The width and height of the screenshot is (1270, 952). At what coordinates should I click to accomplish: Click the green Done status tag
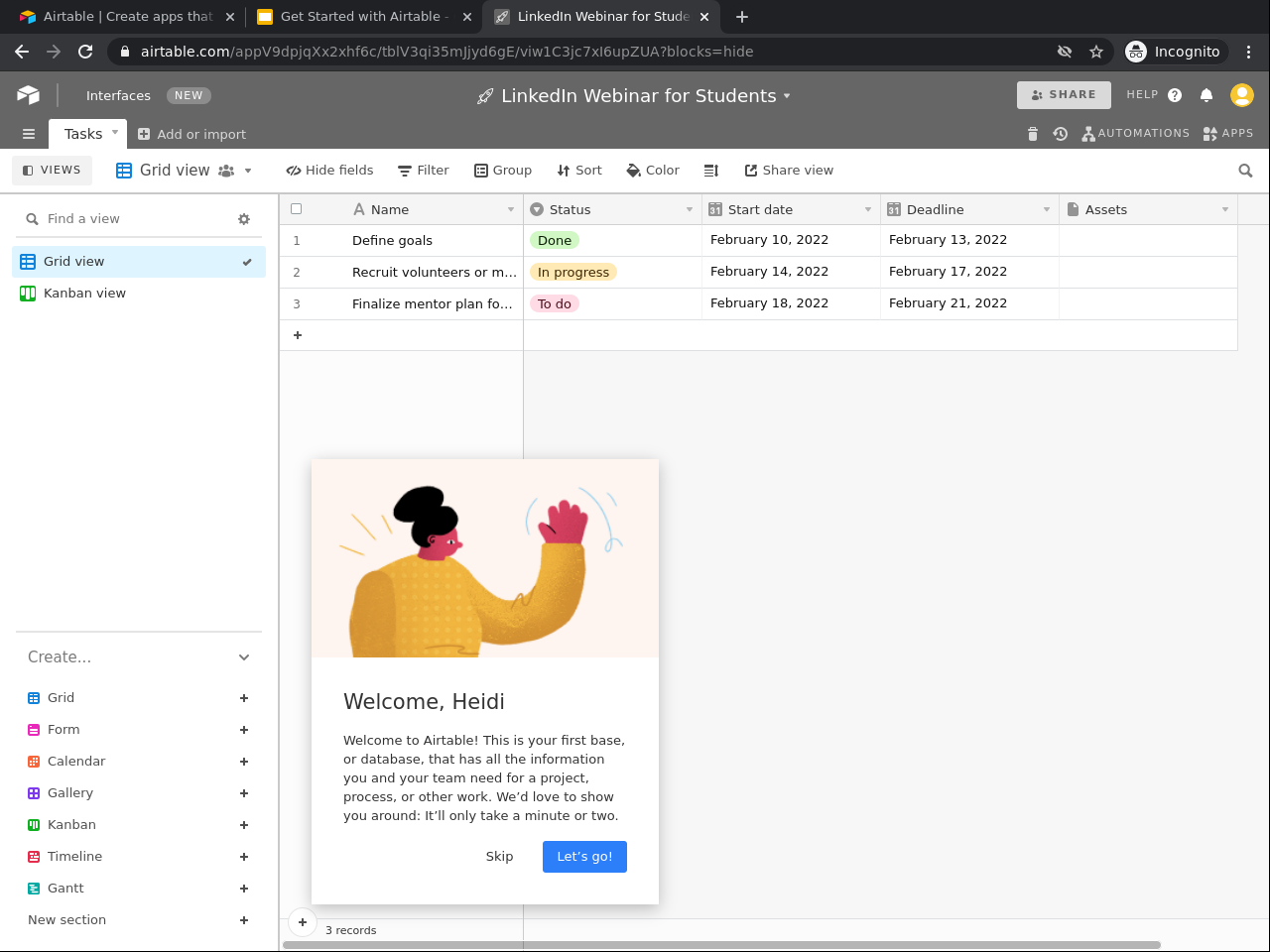pos(555,240)
